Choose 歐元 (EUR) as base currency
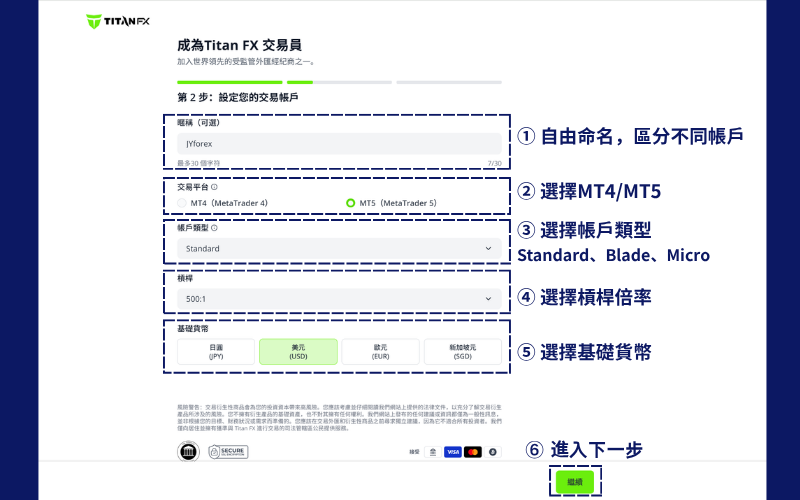This screenshot has width=800, height=500. (380, 351)
